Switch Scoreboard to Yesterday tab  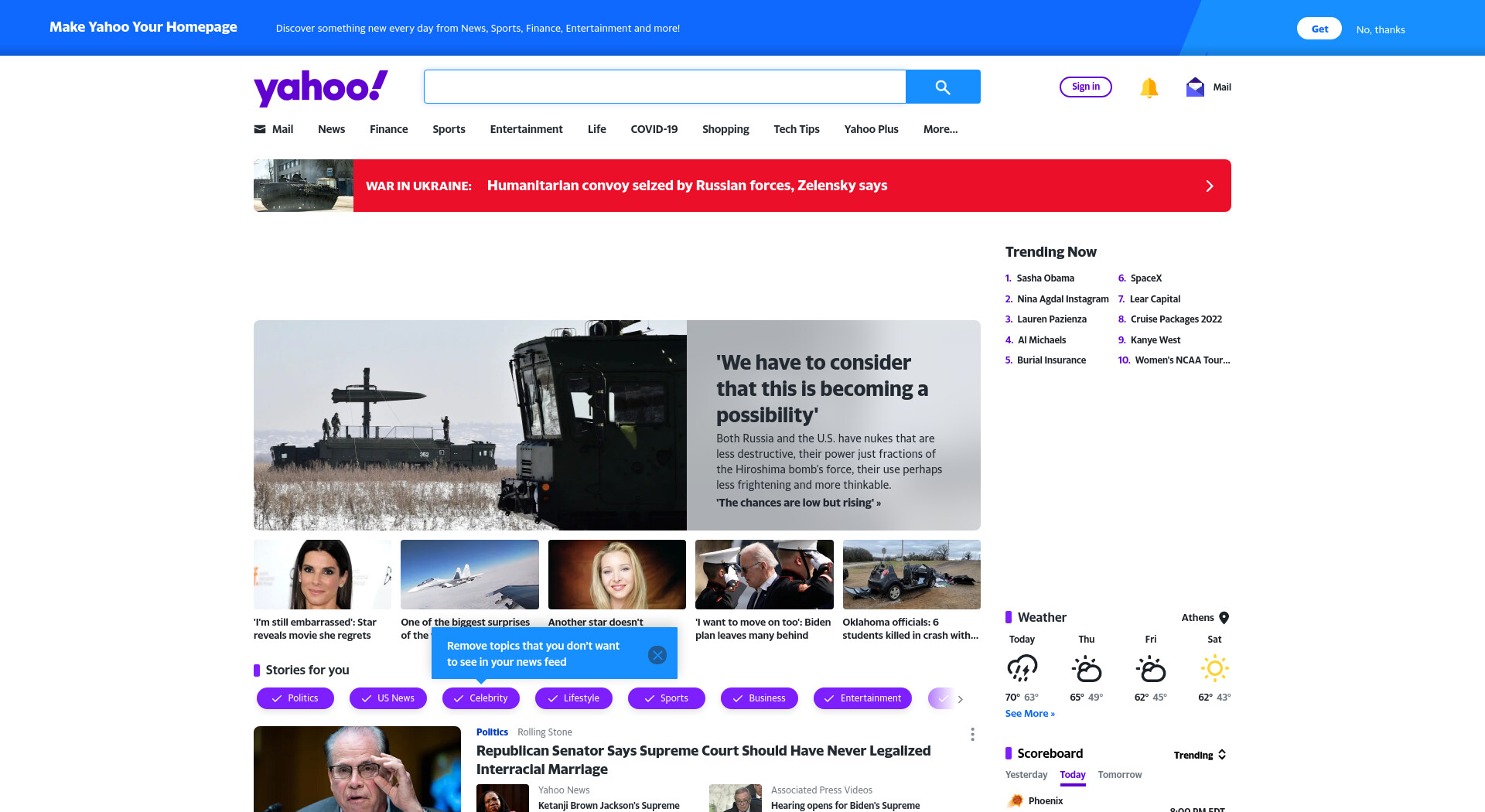pos(1026,775)
